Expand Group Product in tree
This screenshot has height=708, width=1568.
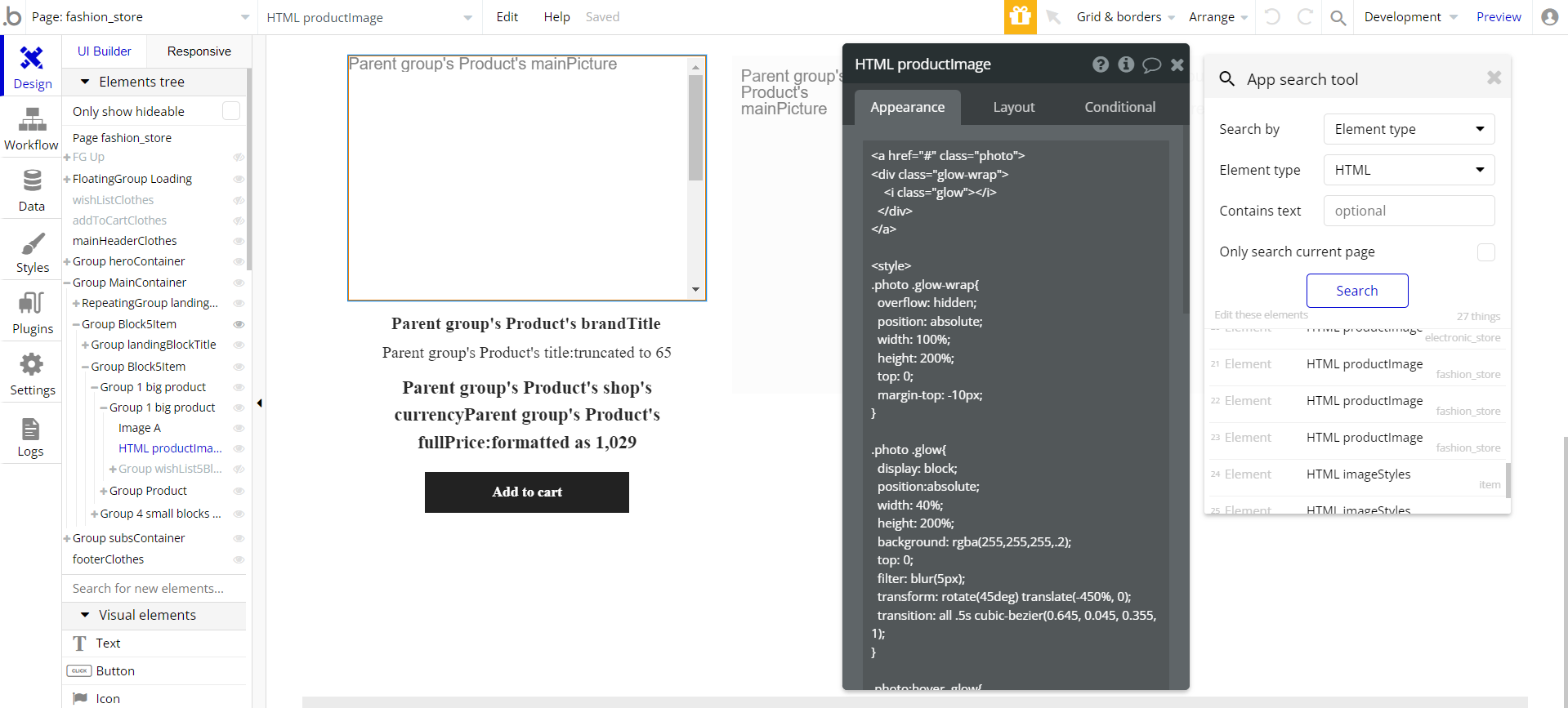[x=104, y=491]
